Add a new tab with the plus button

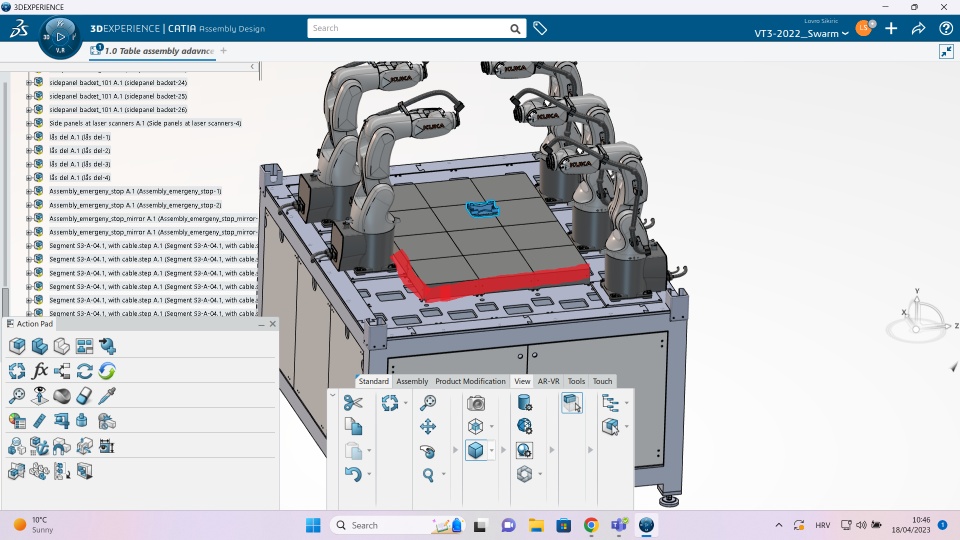click(x=223, y=51)
